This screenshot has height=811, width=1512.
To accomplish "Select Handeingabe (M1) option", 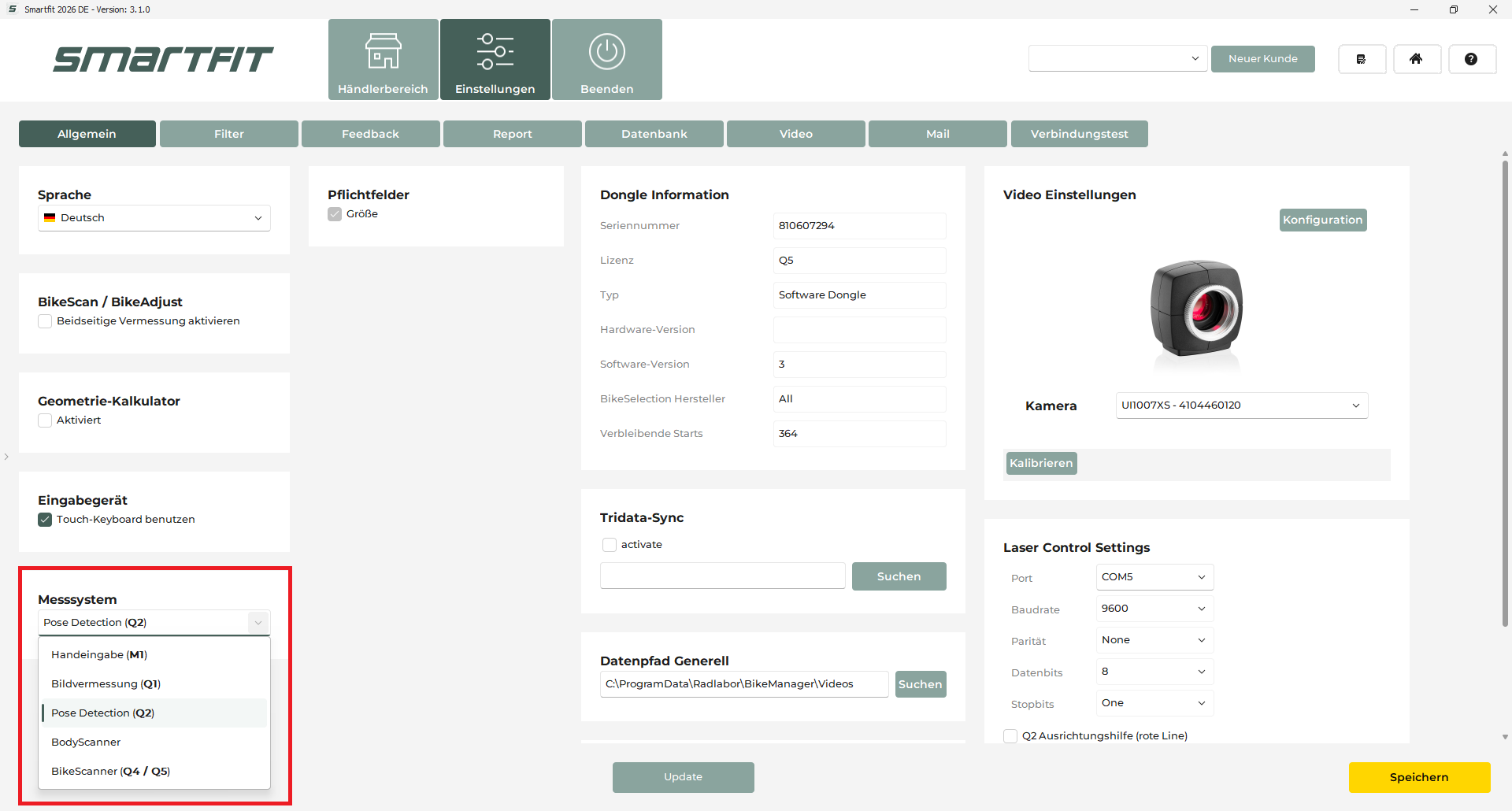I will coord(154,655).
